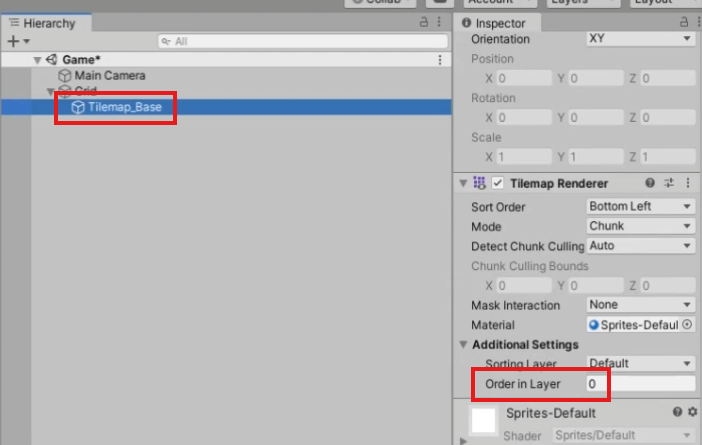Open the Hierarchy add object plus menu
This screenshot has height=445, width=702.
click(x=13, y=41)
